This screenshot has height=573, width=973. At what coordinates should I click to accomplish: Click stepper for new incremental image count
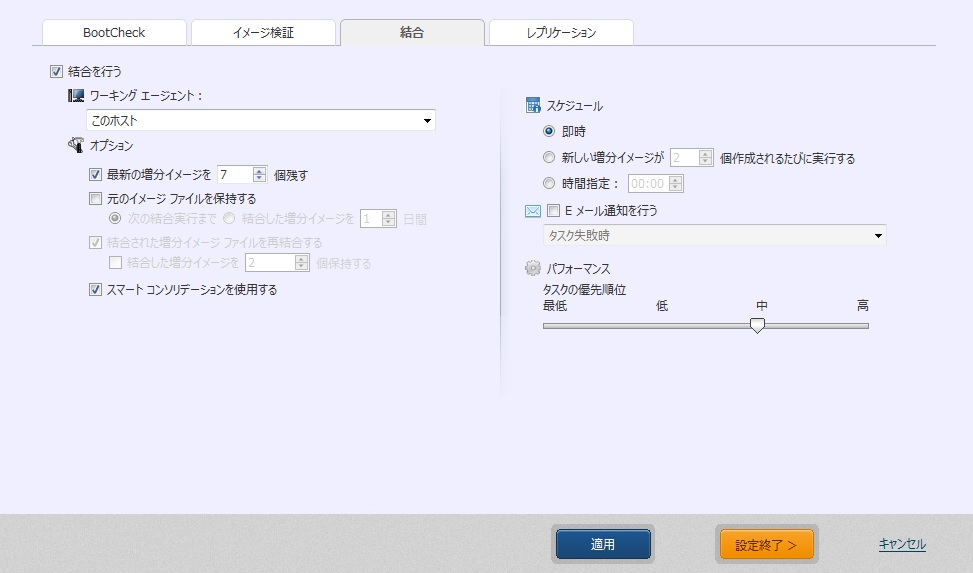point(706,158)
